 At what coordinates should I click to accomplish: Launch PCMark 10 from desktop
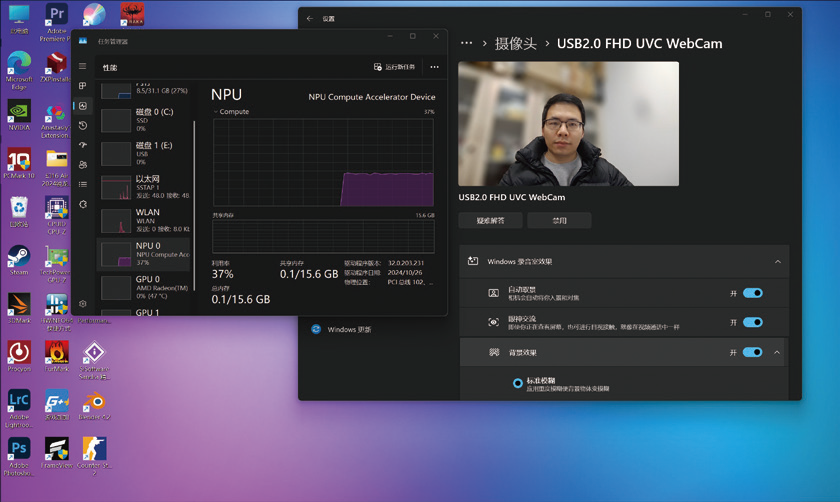tap(19, 163)
